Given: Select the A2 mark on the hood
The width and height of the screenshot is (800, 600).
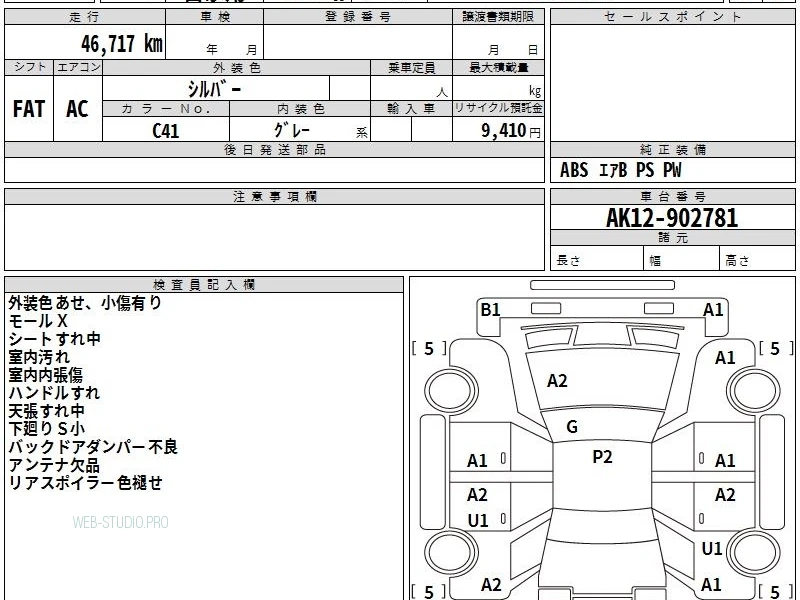Looking at the screenshot, I should 557,381.
